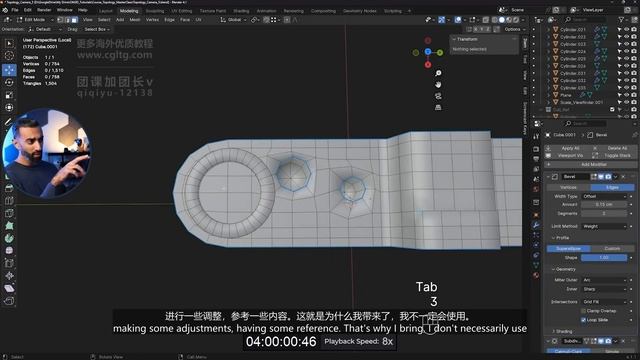This screenshot has width=640, height=360.
Task: Switch to vertex select mode
Action: click(x=60, y=20)
